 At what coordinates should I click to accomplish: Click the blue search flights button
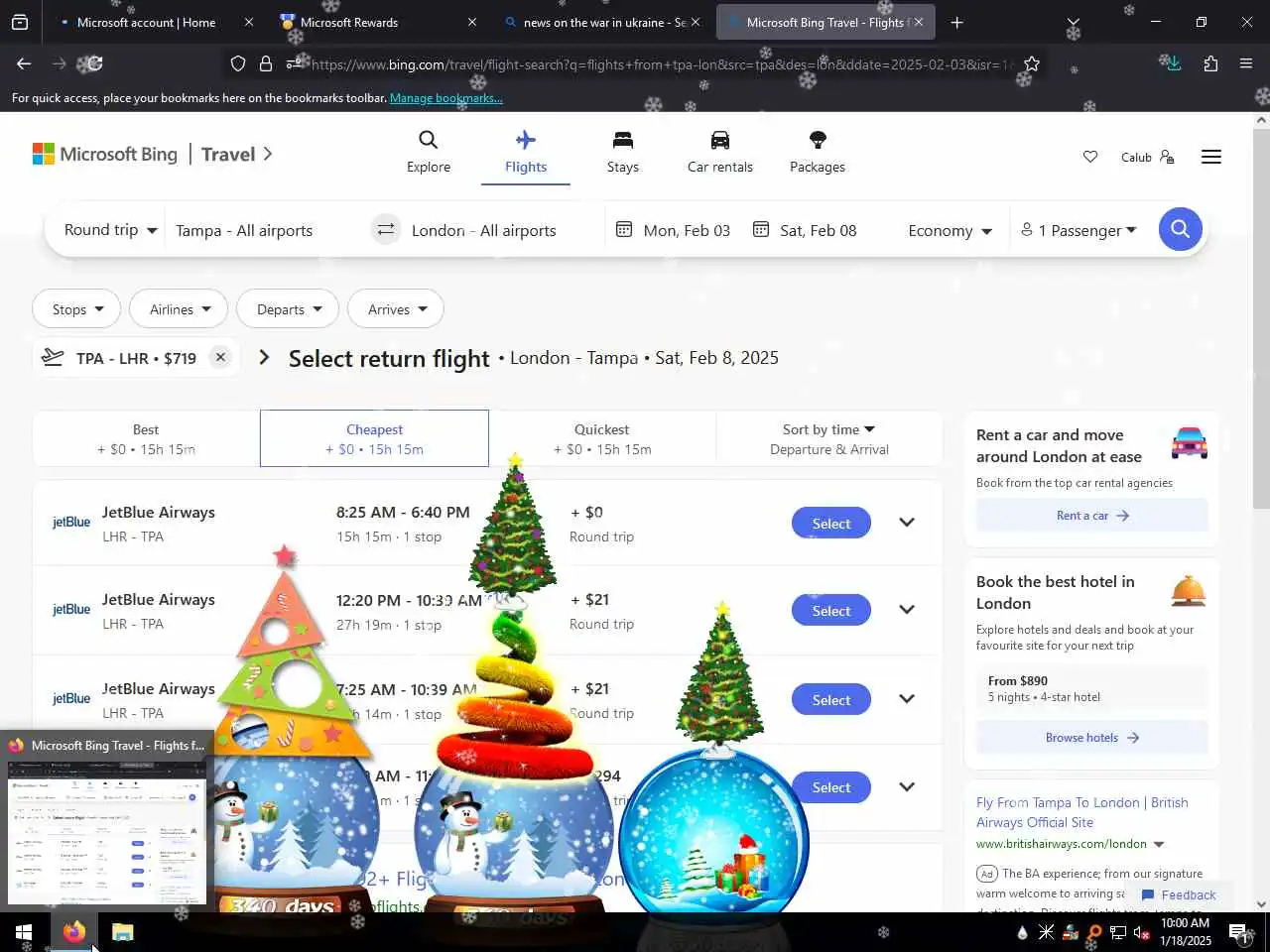[1180, 230]
